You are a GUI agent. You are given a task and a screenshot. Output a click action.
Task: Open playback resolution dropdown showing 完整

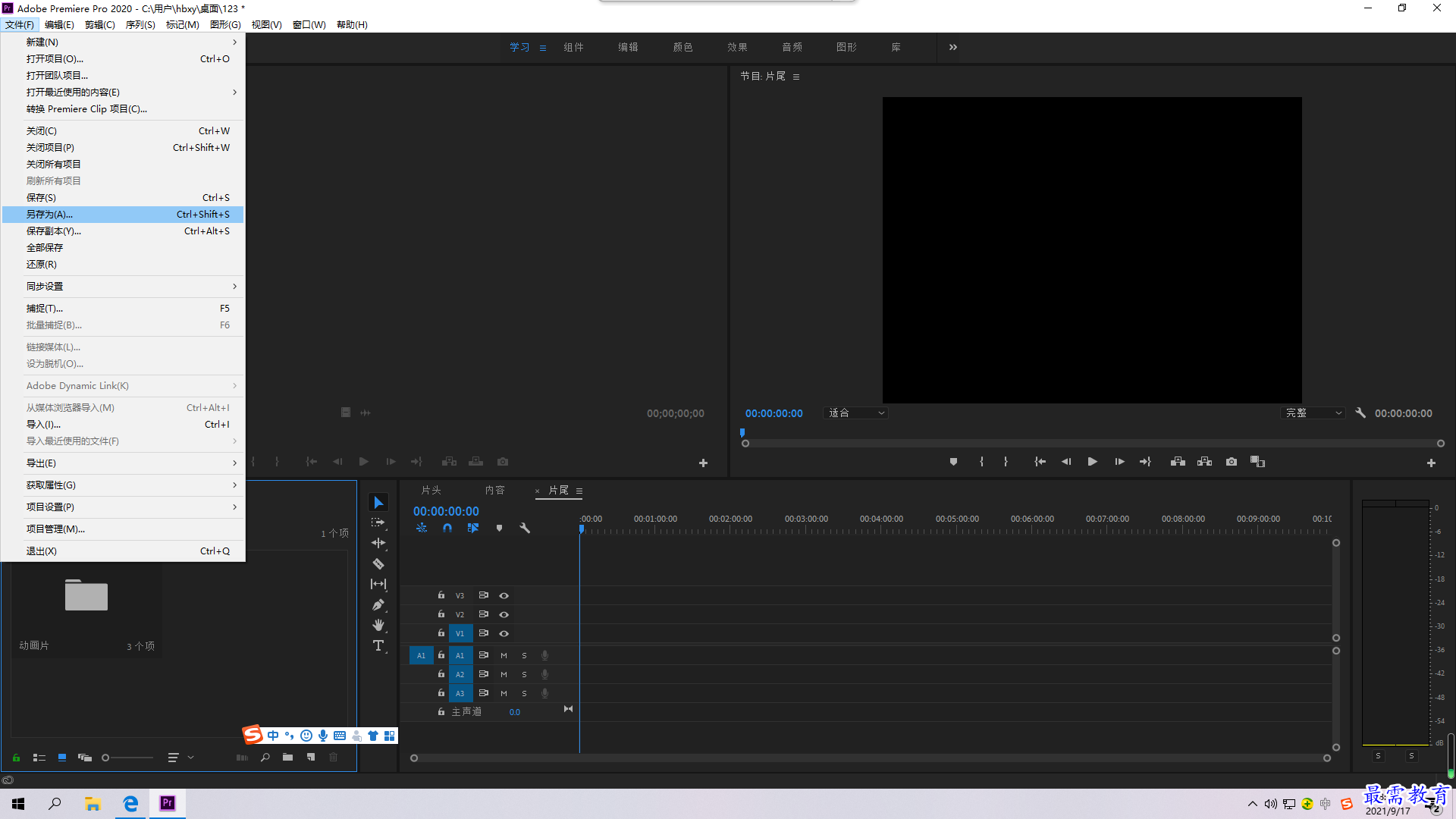pos(1313,413)
